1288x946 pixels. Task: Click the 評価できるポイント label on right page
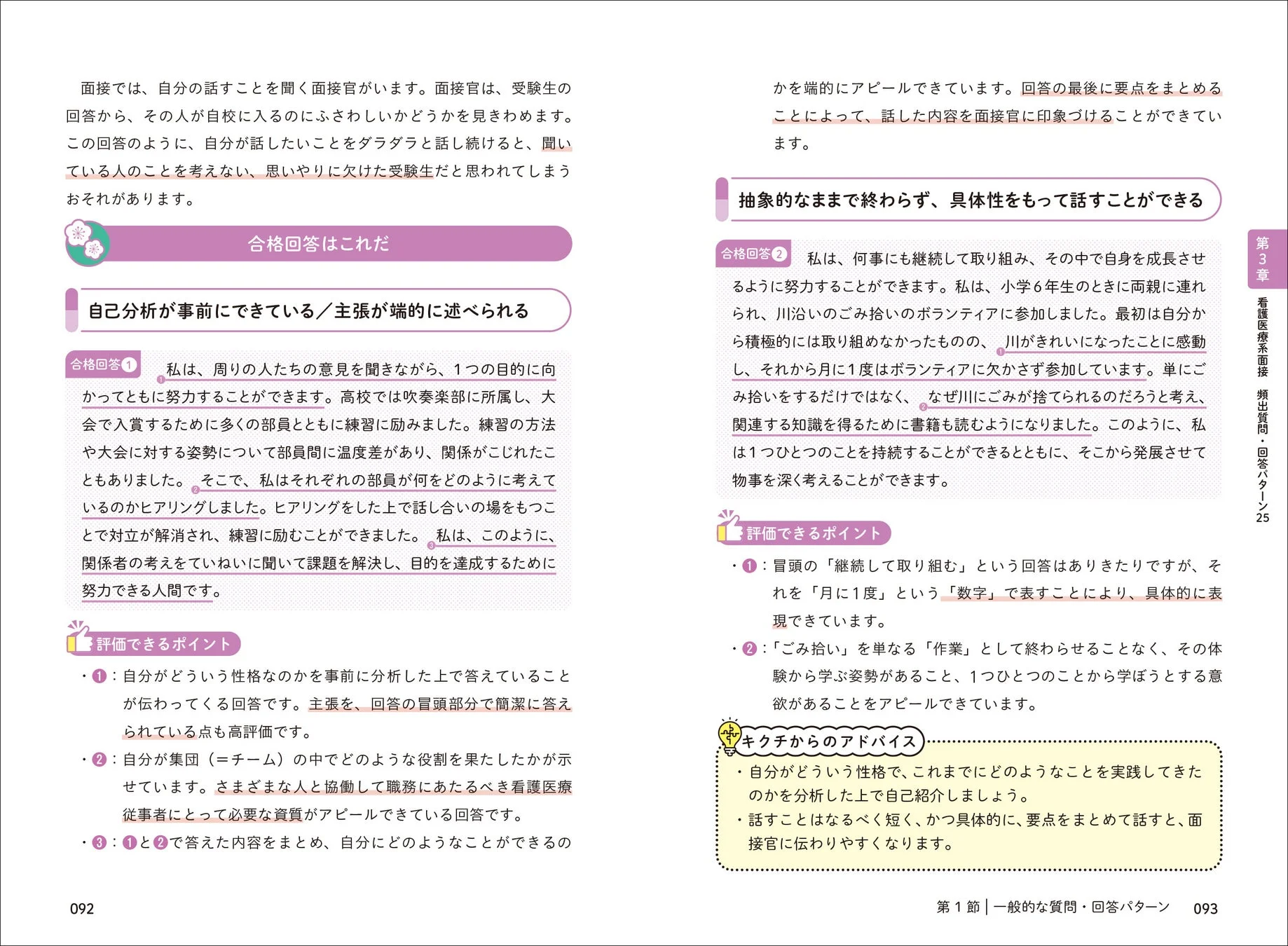click(814, 533)
